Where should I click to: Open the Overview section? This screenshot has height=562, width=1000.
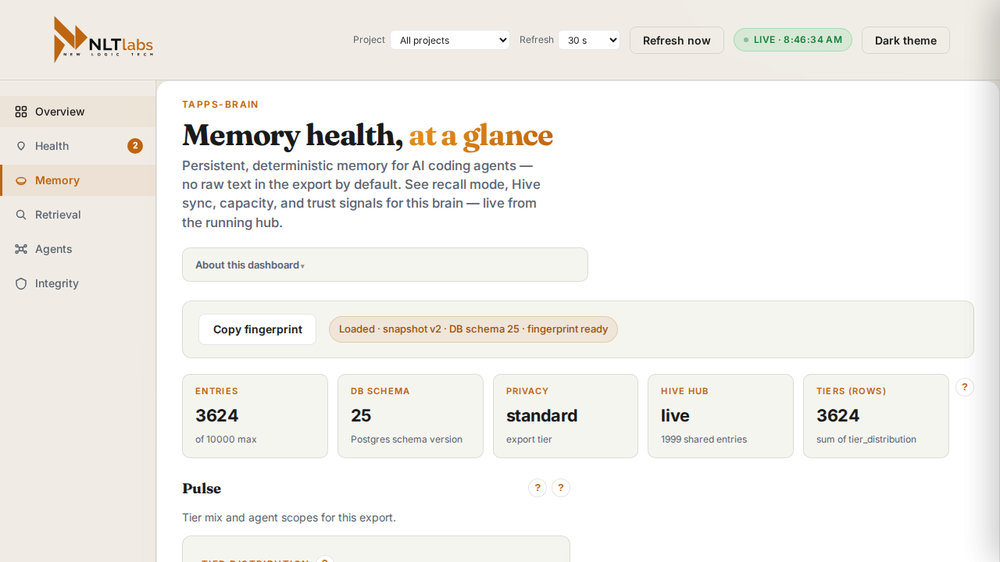click(78, 112)
